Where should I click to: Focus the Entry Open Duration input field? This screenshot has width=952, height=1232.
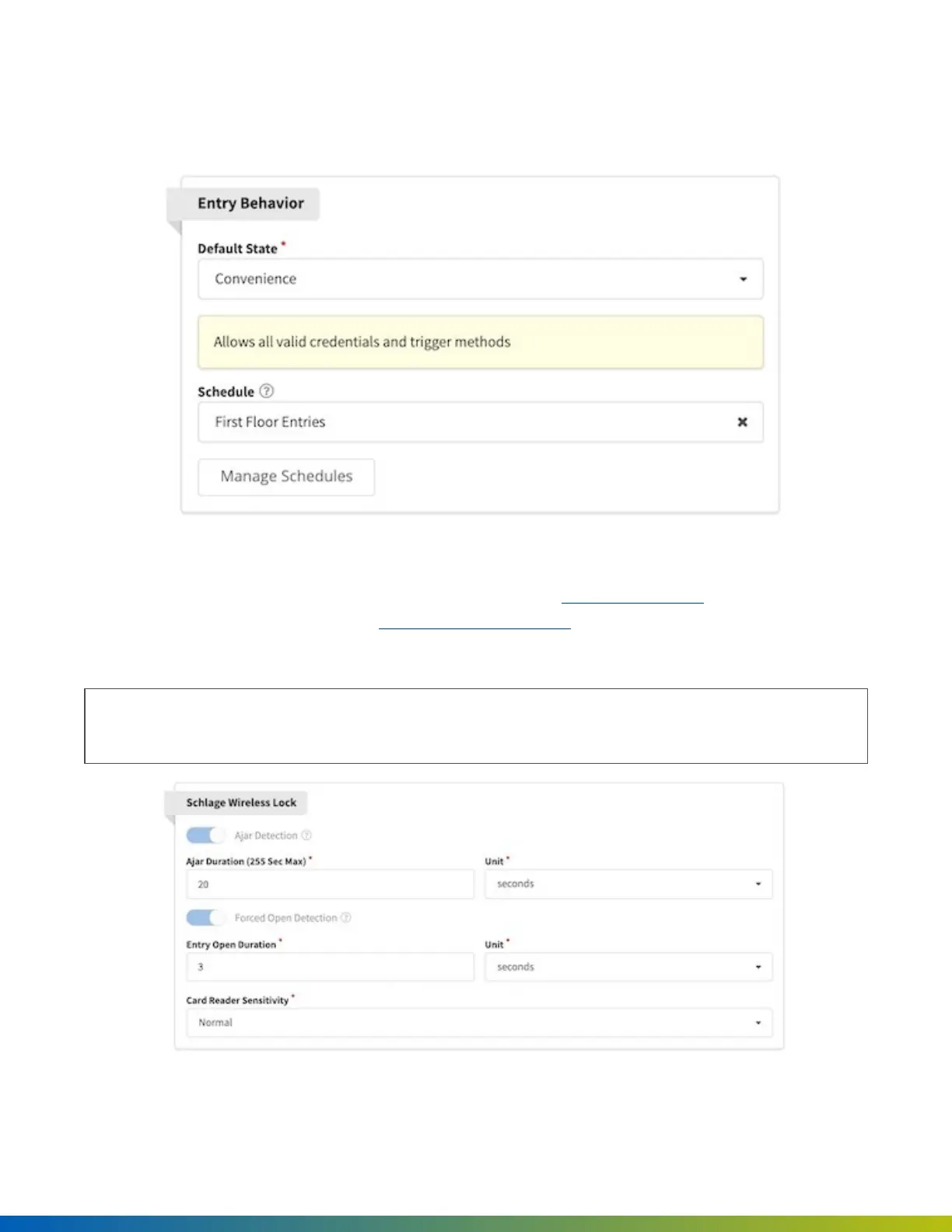[330, 967]
